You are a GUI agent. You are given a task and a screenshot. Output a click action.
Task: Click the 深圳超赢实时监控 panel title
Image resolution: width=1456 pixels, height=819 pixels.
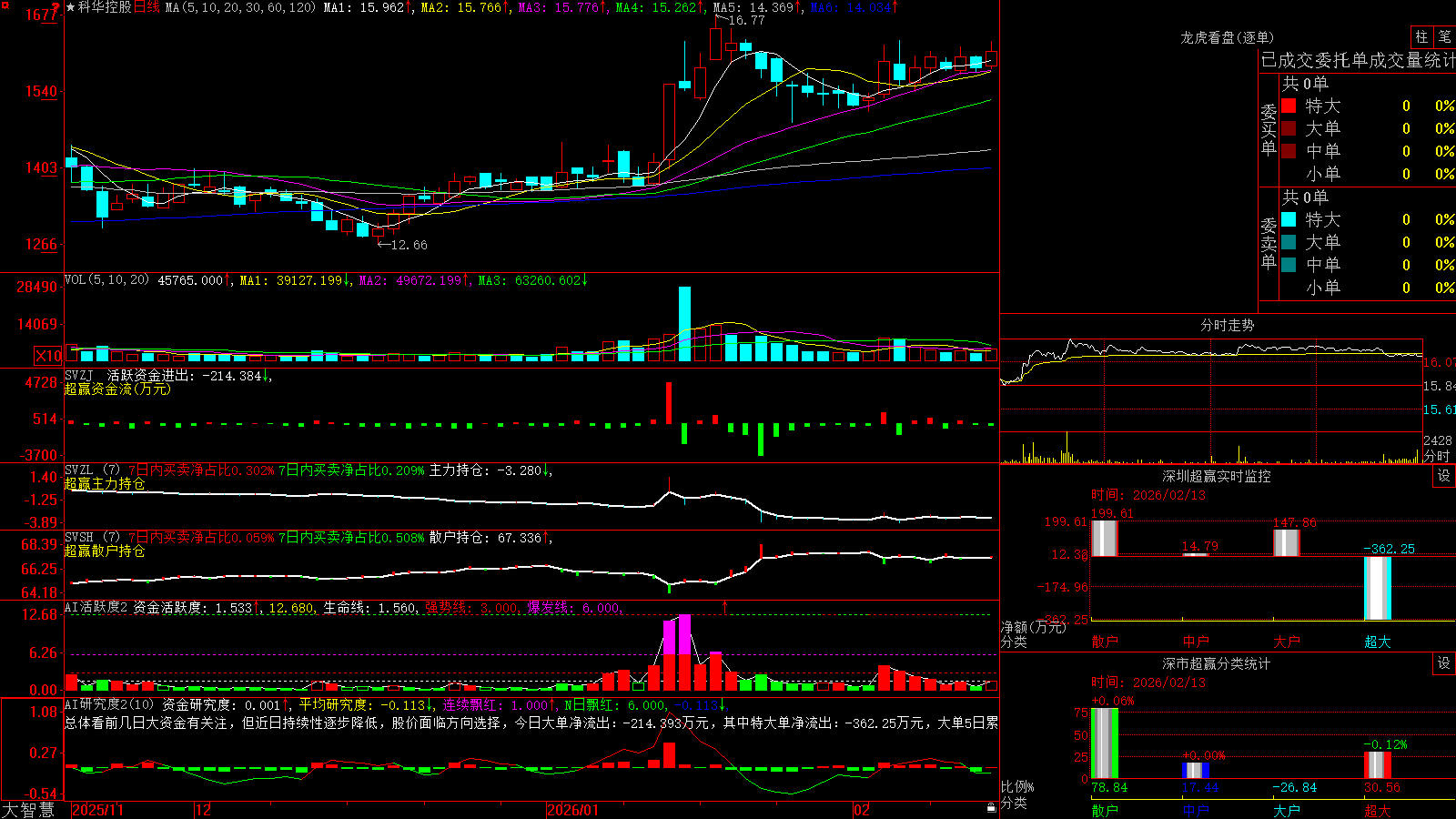click(x=1217, y=476)
